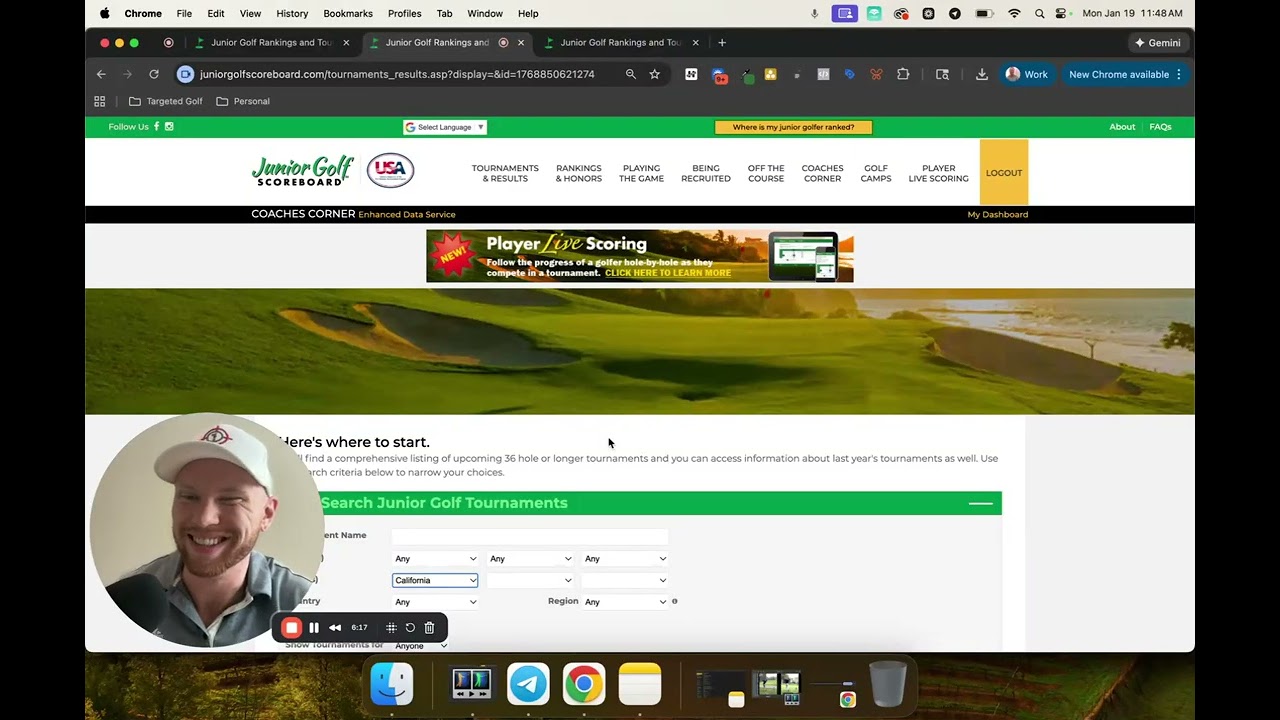Open the Anyone dropdown for Show Tournaments

point(421,646)
